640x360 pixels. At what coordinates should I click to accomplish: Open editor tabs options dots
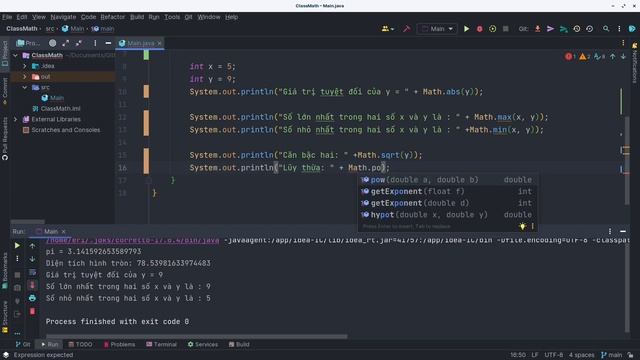[x=623, y=43]
